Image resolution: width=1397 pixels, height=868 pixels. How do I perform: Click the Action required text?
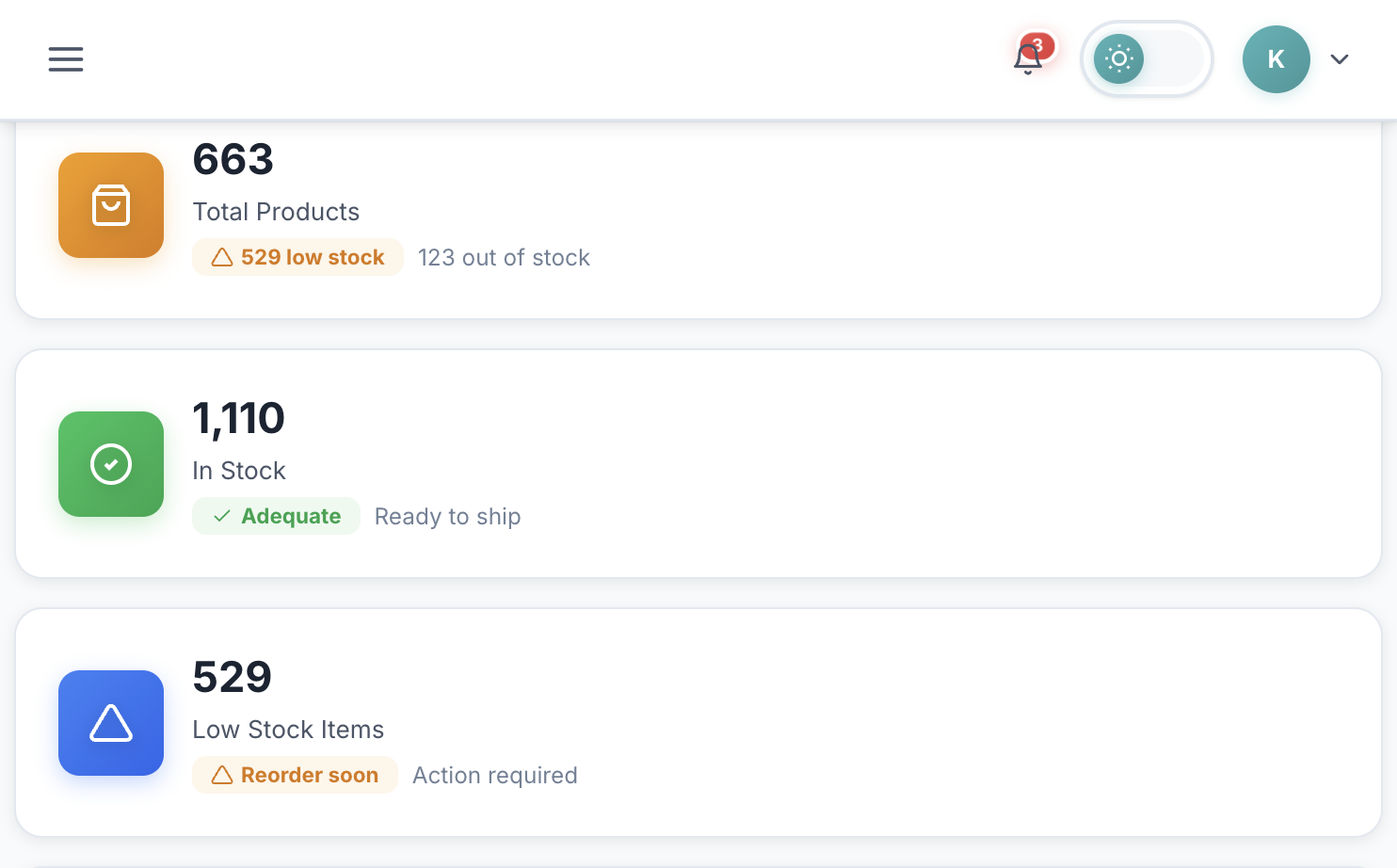pyautogui.click(x=495, y=775)
